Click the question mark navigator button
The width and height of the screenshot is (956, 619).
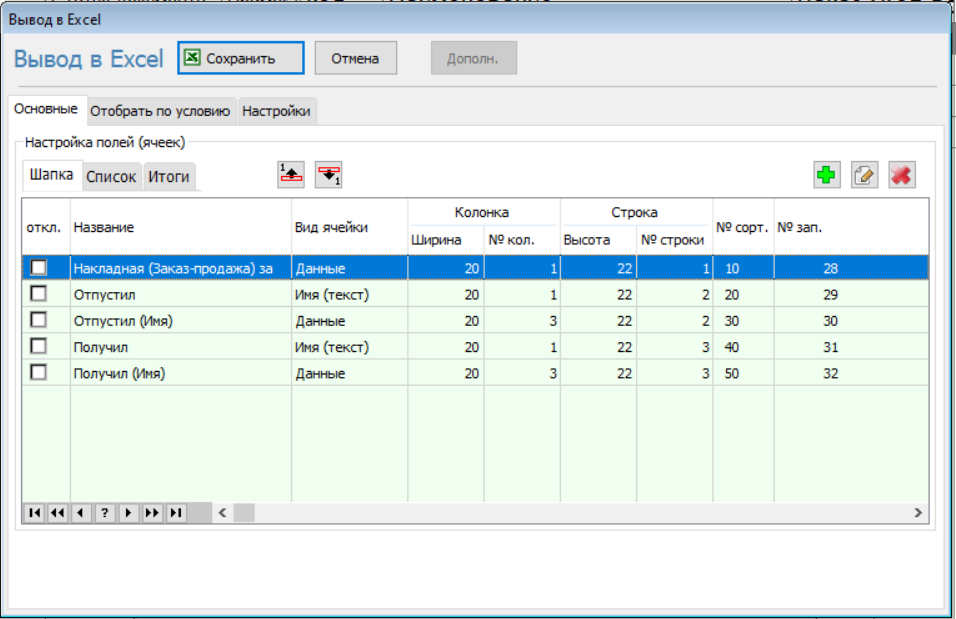point(105,513)
